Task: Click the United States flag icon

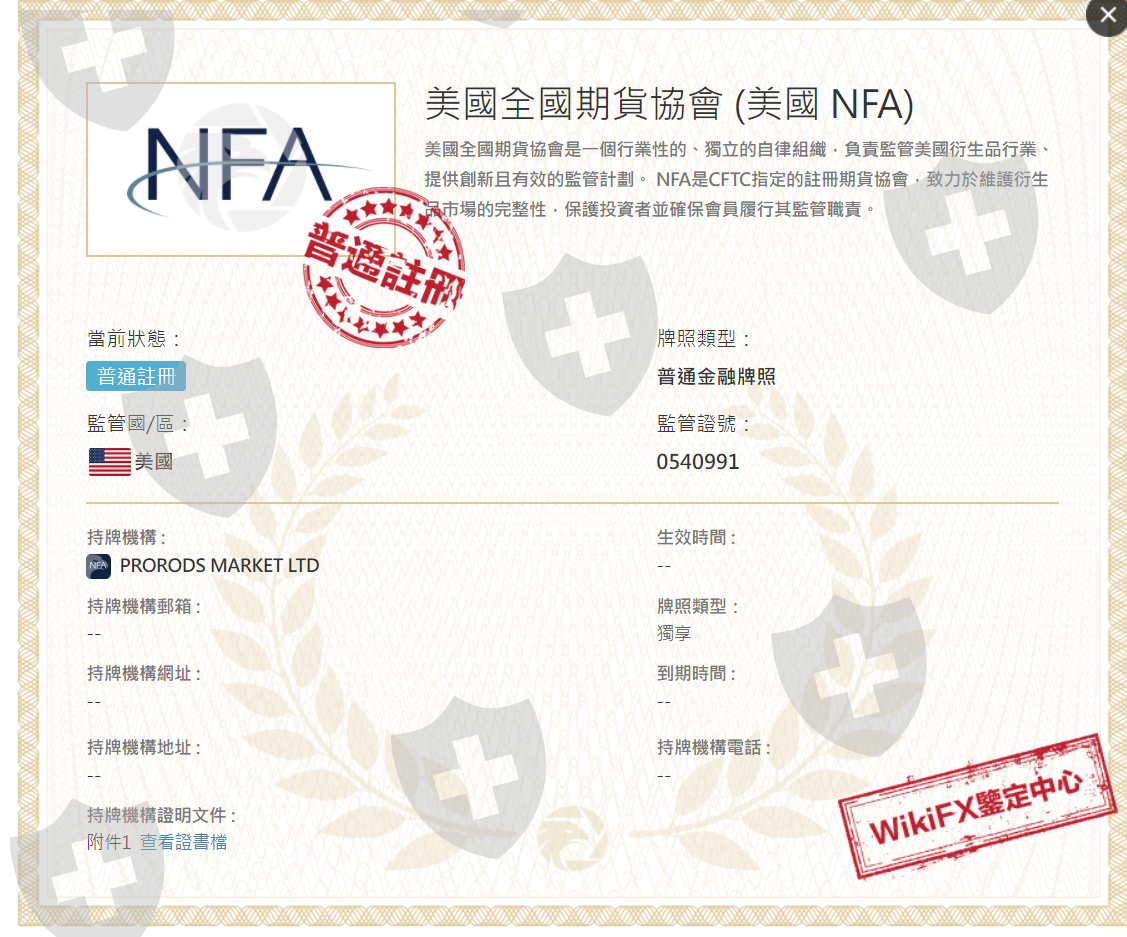Action: coord(109,462)
